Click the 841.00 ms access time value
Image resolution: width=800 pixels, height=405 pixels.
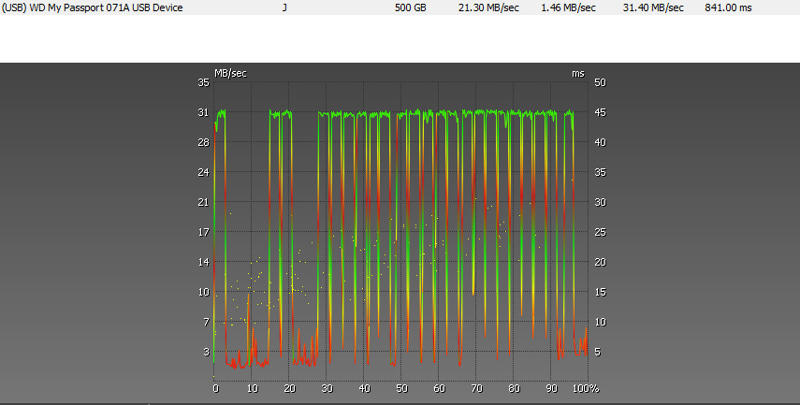[x=728, y=8]
